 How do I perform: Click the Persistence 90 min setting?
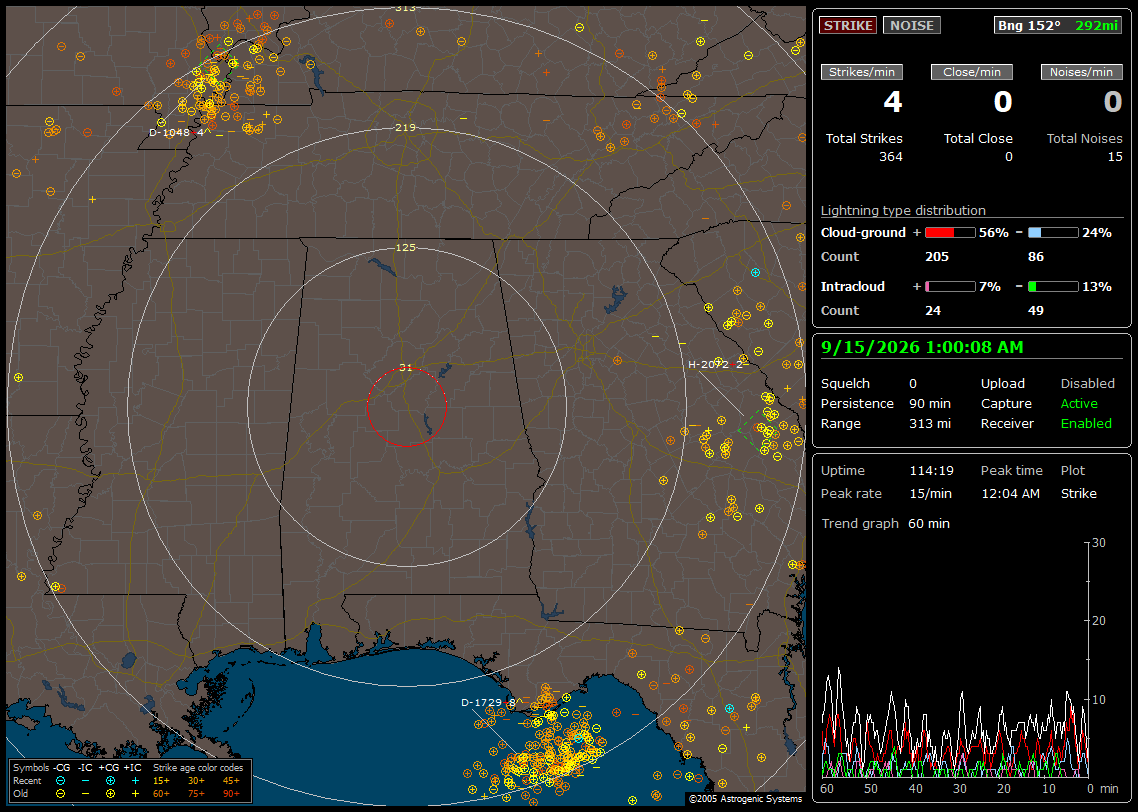click(885, 403)
